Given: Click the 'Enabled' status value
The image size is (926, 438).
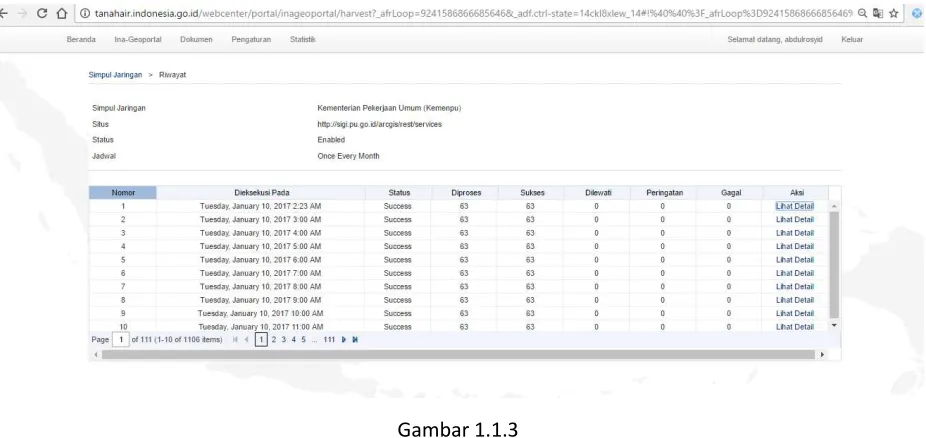Looking at the screenshot, I should pos(331,140).
